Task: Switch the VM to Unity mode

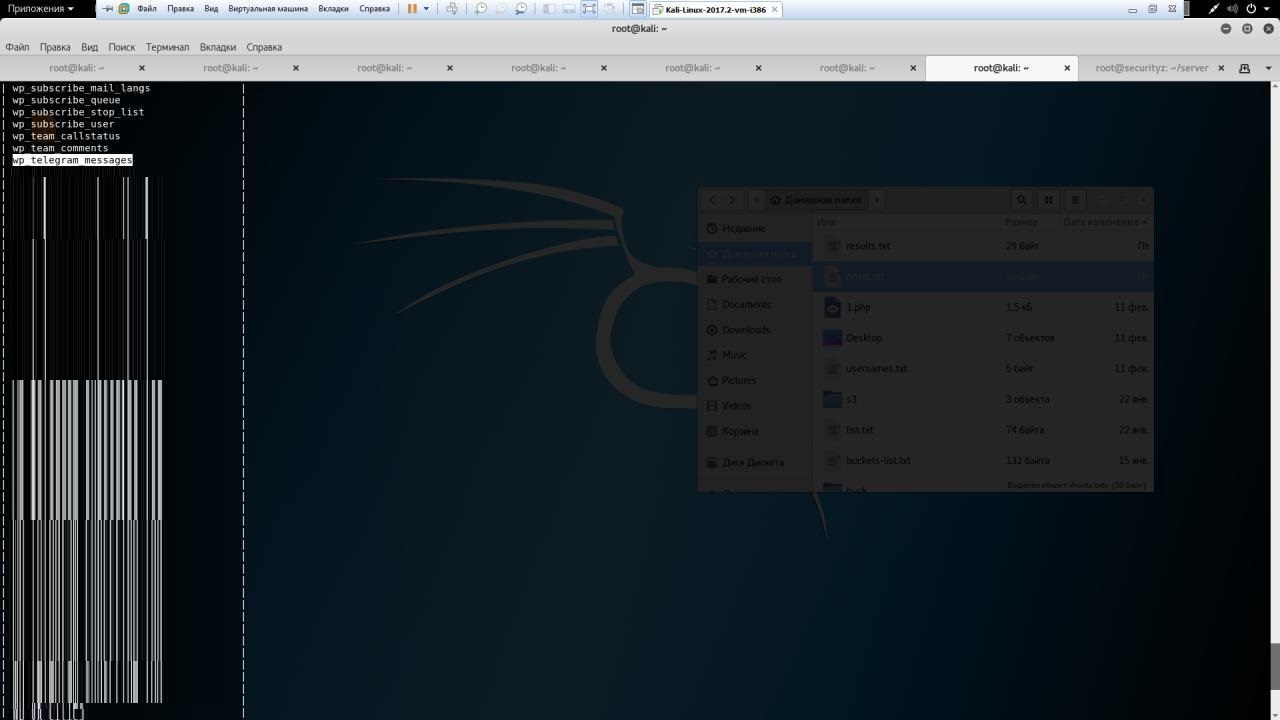Action: (609, 8)
